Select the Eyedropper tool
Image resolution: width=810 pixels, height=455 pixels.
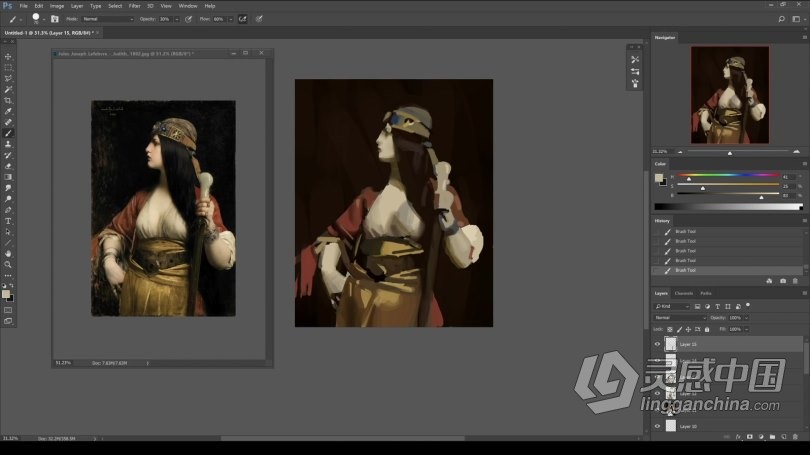[8, 111]
